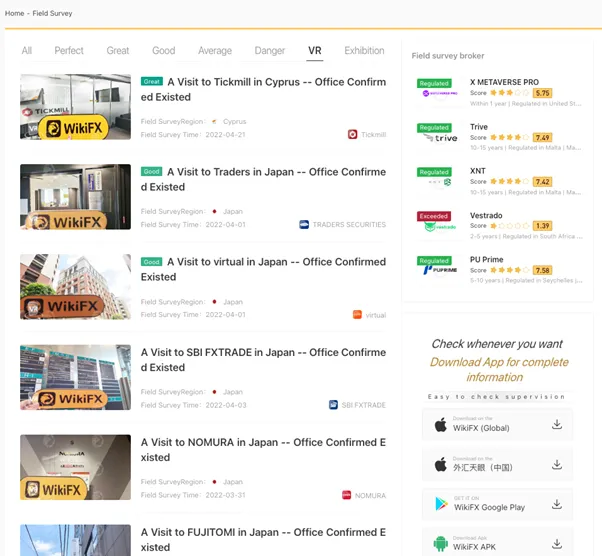Select the VR tab
The width and height of the screenshot is (602, 556).
(x=314, y=51)
